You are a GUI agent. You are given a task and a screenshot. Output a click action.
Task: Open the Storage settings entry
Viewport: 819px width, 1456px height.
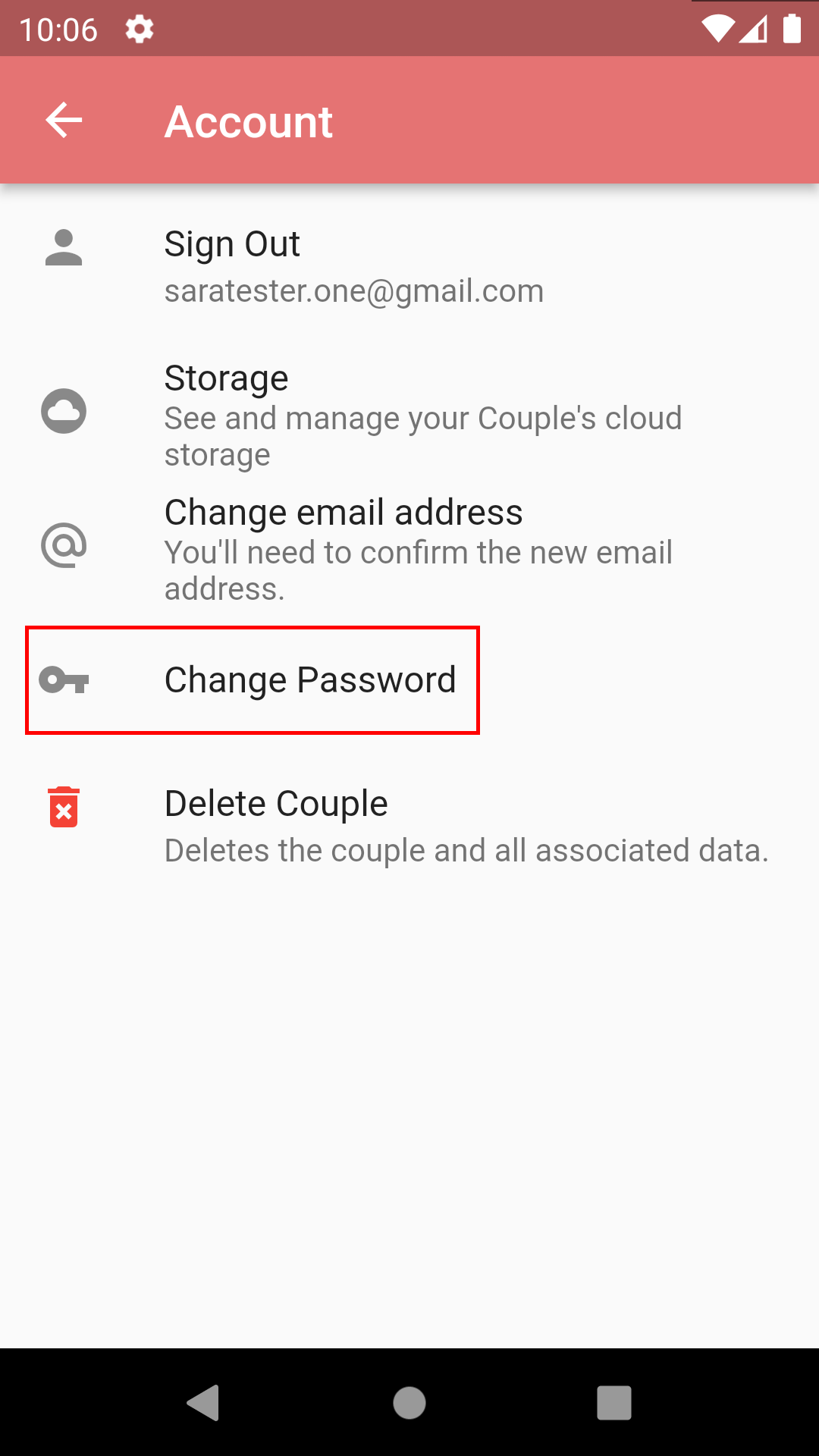[226, 378]
